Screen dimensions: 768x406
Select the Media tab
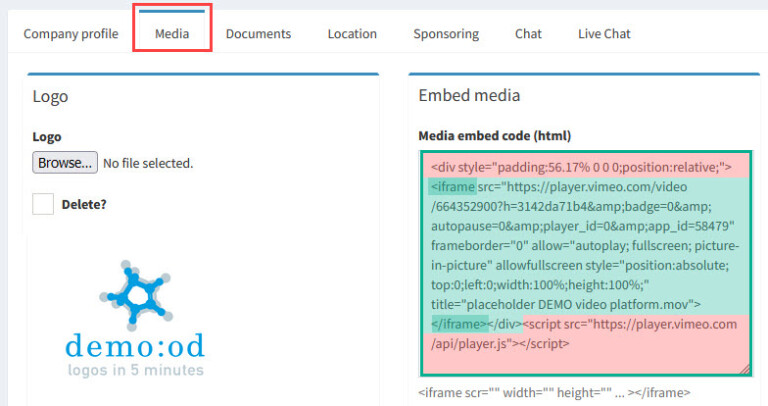click(x=172, y=34)
